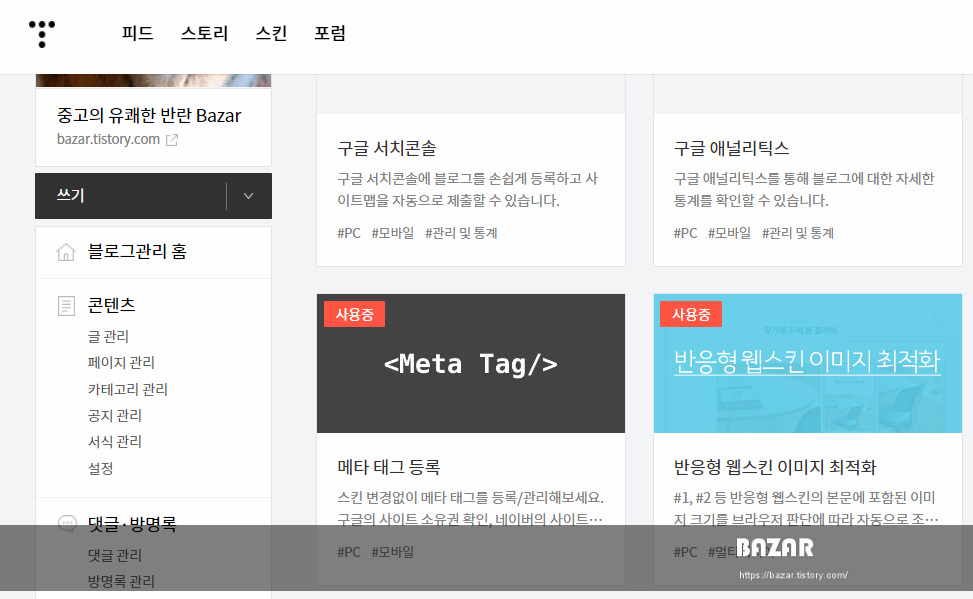
Task: Open 카테고리 관리 in sidebar
Action: pos(128,389)
